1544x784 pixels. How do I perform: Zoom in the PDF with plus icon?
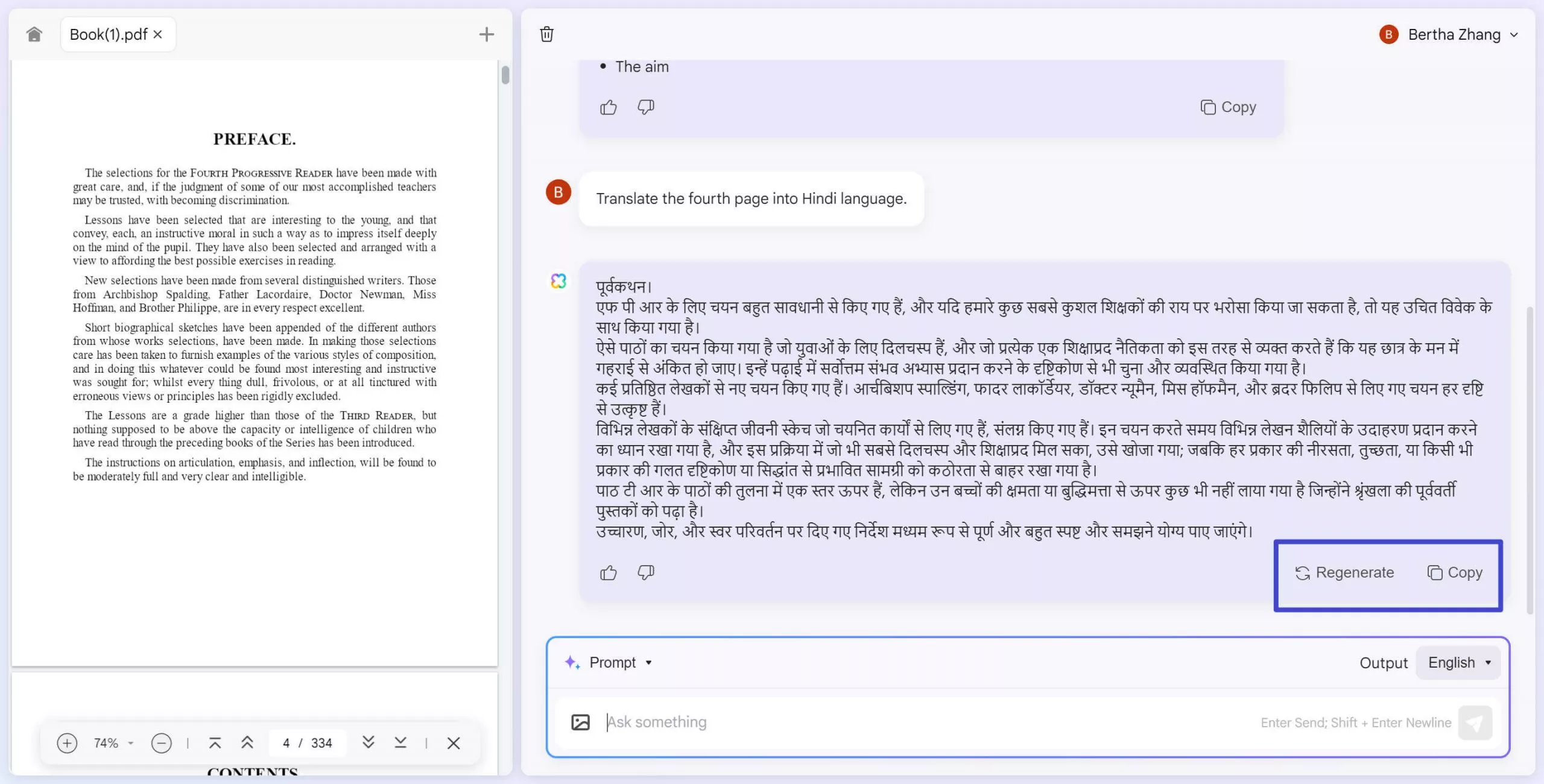[67, 743]
